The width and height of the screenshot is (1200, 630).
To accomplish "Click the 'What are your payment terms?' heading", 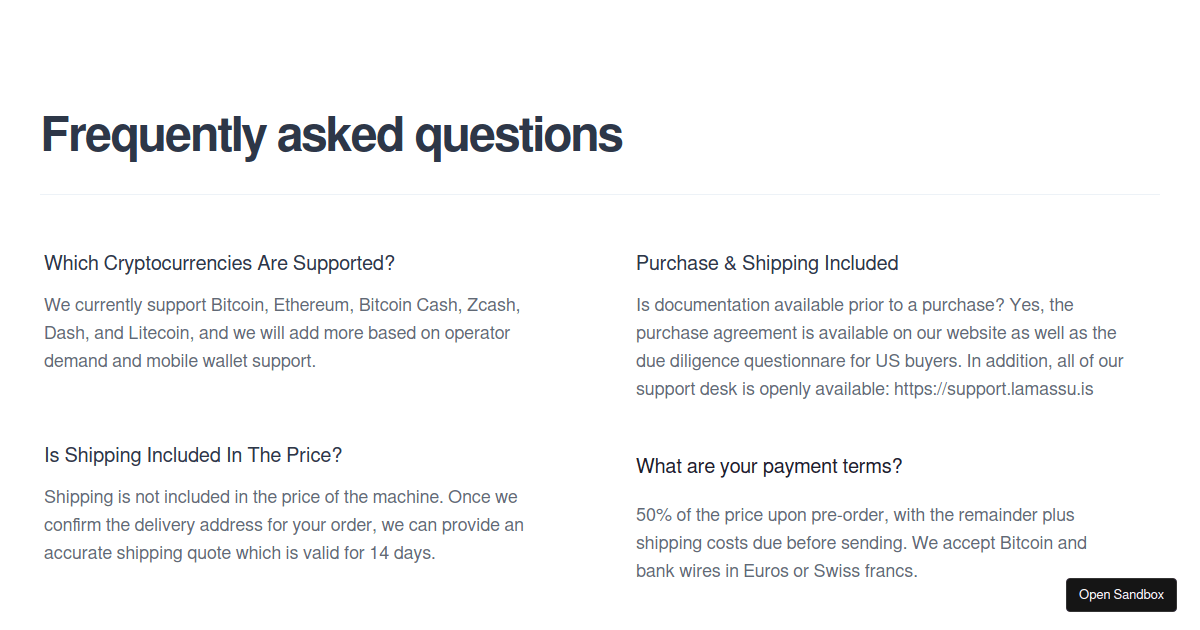I will coord(769,466).
